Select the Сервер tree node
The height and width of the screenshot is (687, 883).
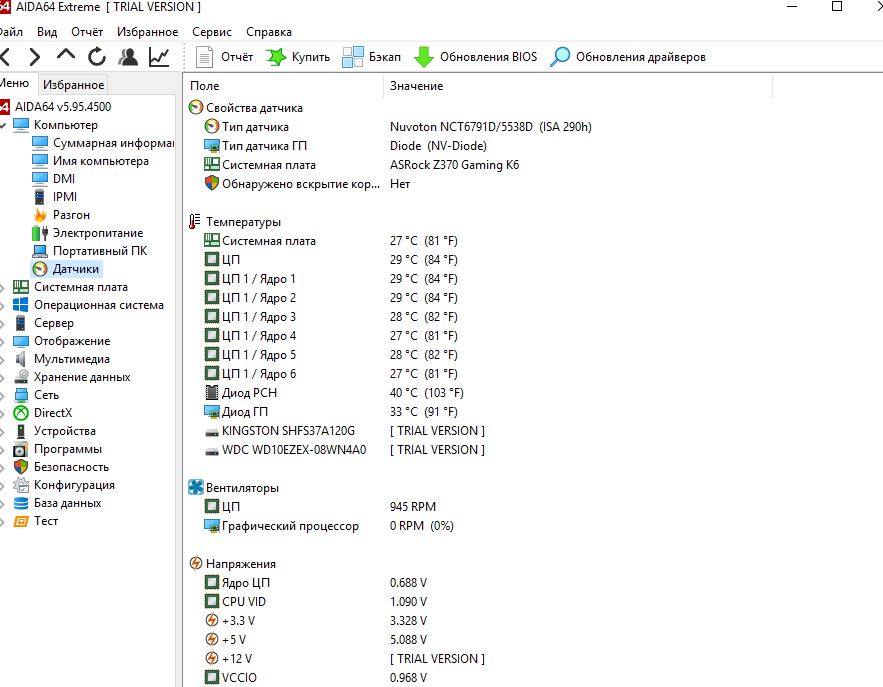point(53,323)
